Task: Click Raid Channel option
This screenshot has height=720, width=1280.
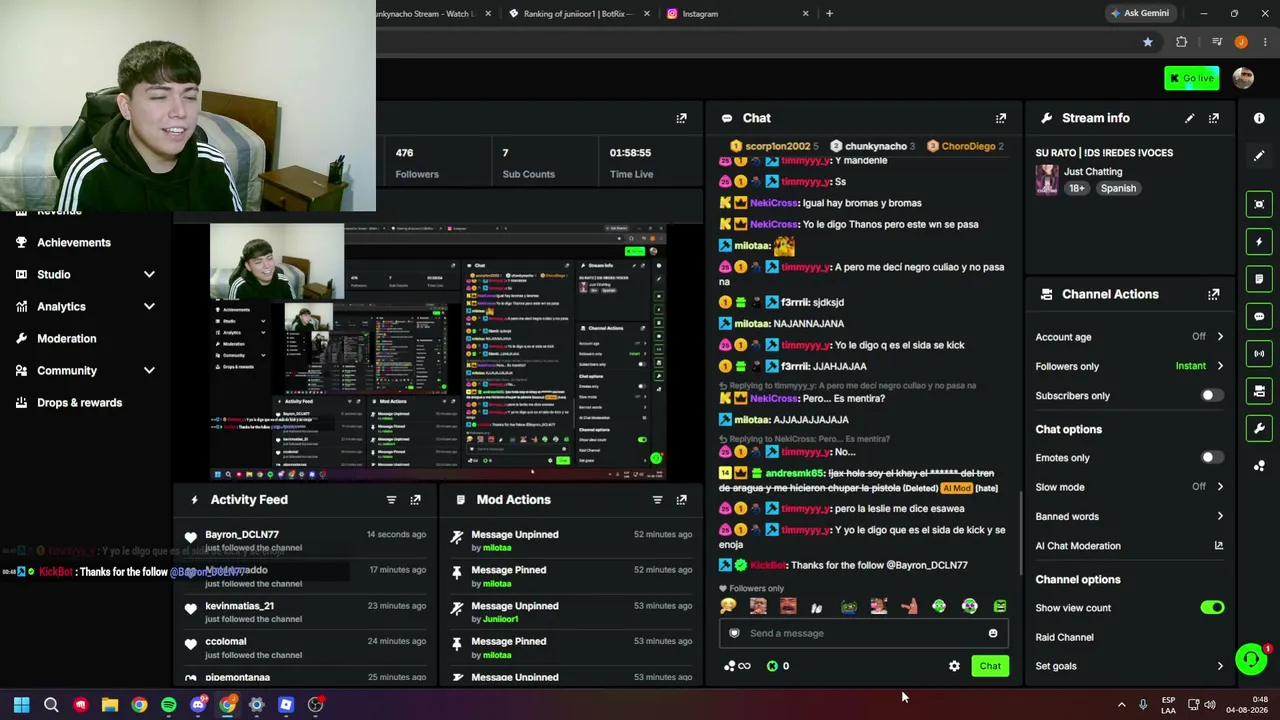Action: (1064, 637)
